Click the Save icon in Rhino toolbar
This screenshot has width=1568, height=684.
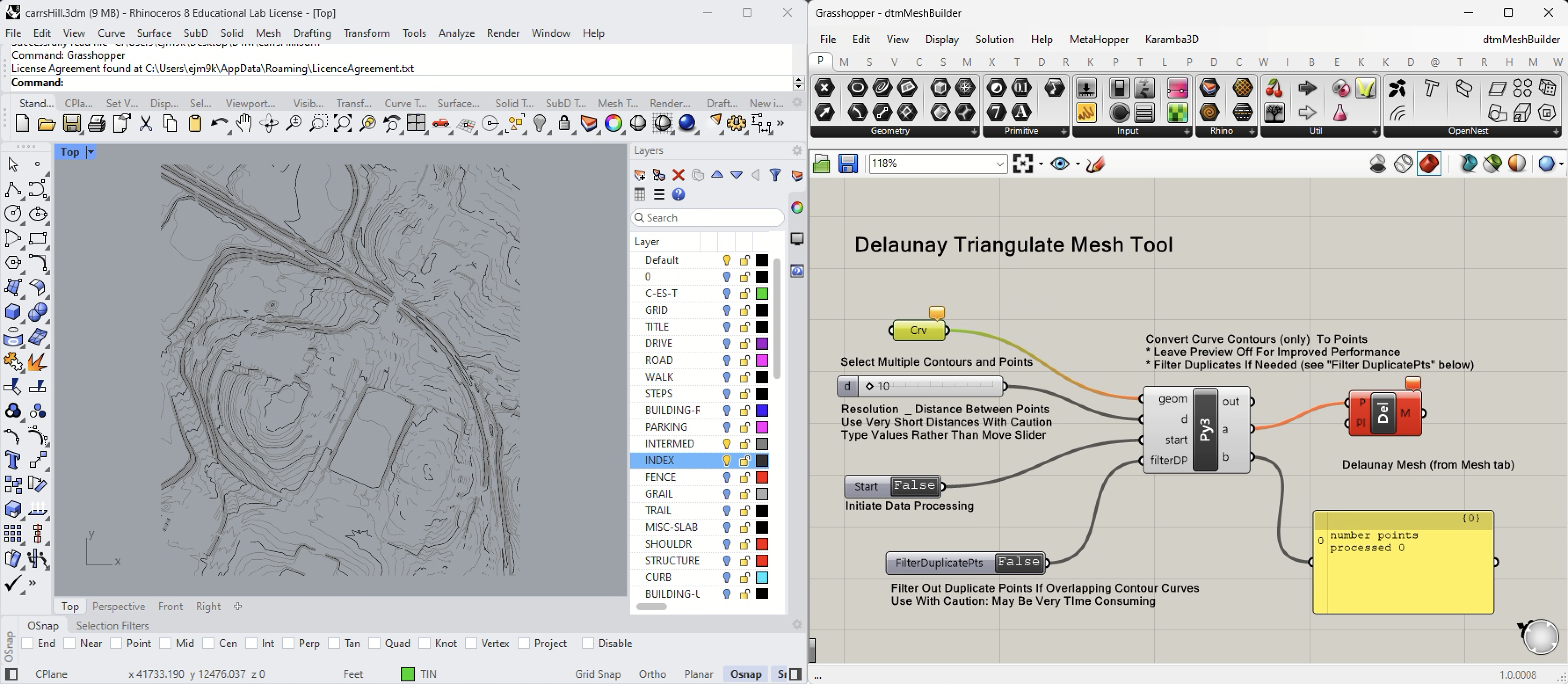[x=71, y=124]
